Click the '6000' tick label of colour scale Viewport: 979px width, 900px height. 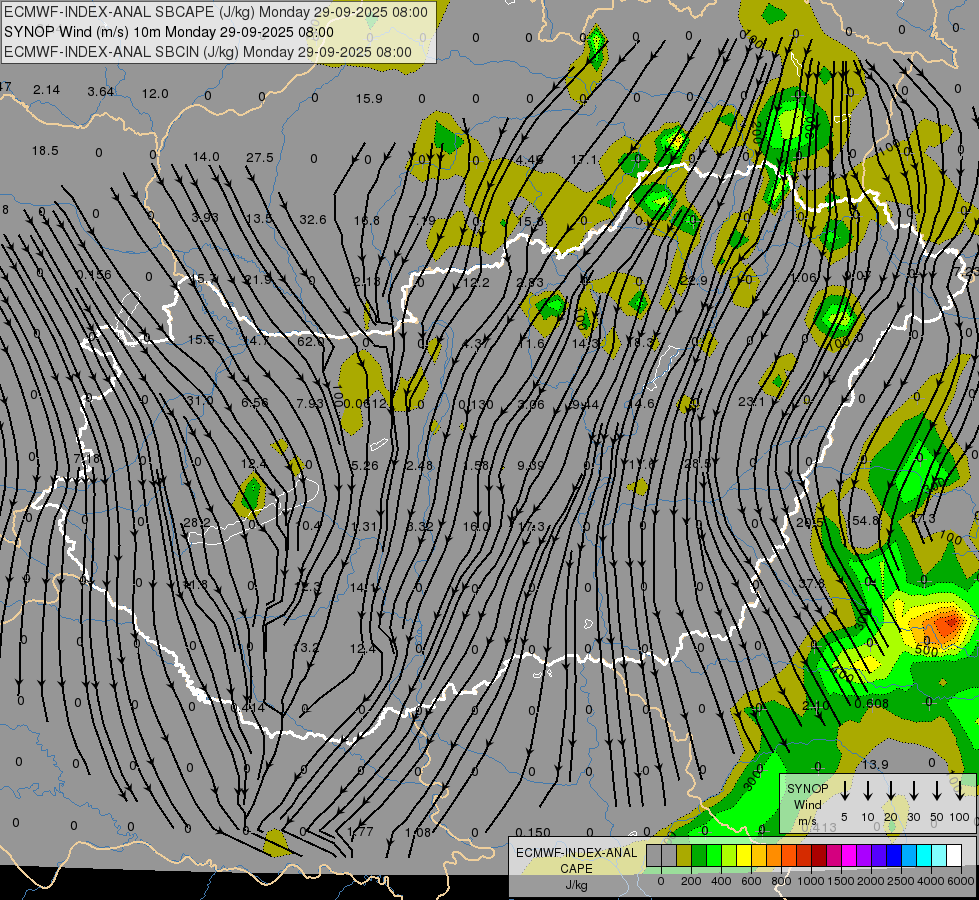(962, 881)
